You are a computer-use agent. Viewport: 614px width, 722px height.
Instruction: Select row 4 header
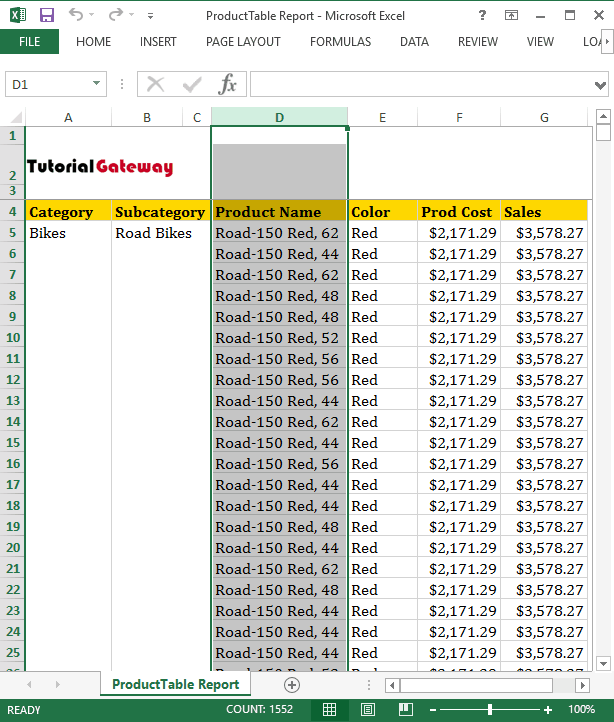click(x=12, y=211)
